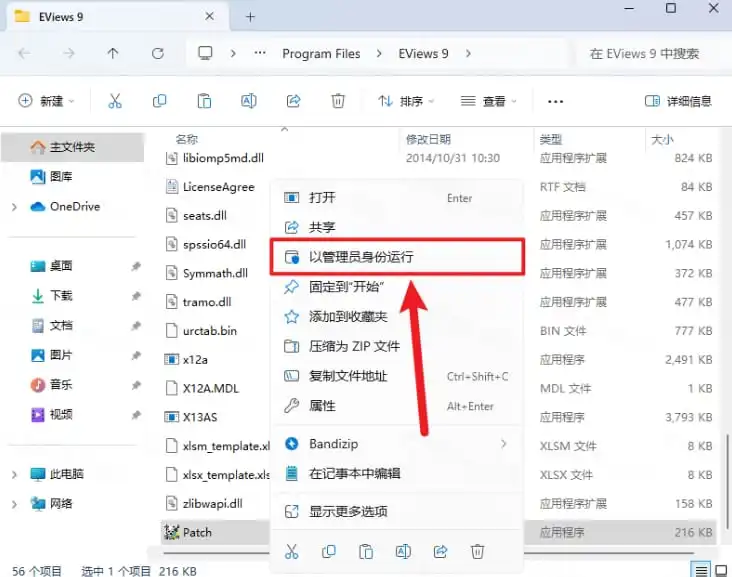
Task: Click the chevron after Program Files in the address bar
Action: tap(379, 54)
